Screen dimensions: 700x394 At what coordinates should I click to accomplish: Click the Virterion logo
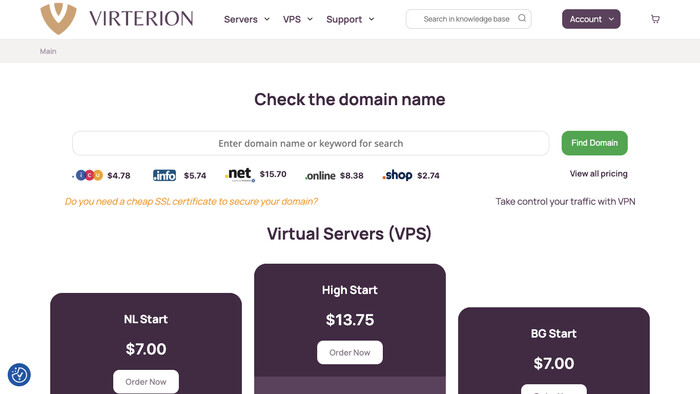coord(117,18)
